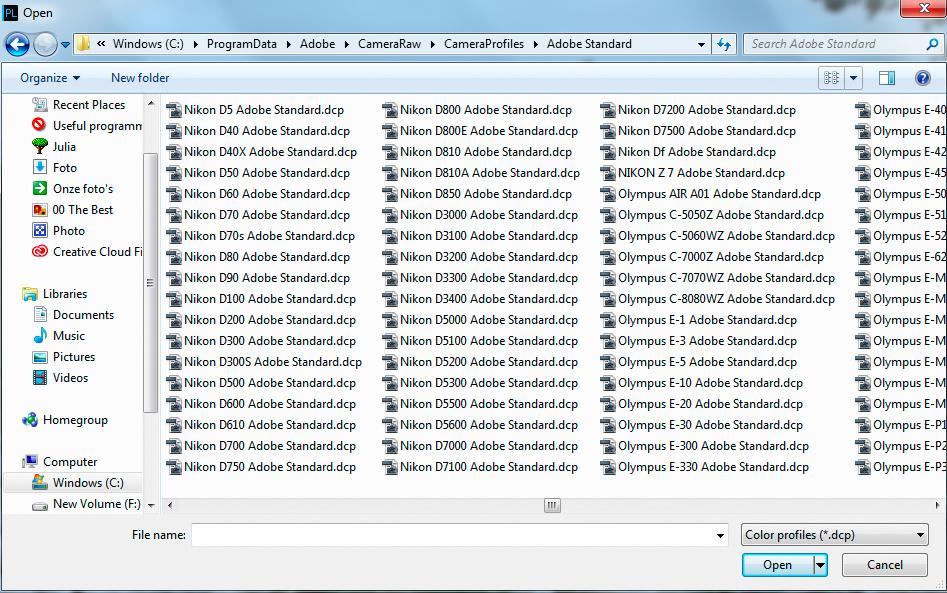Navigate to CameraRaw in the breadcrumb
This screenshot has width=947, height=593.
click(390, 44)
